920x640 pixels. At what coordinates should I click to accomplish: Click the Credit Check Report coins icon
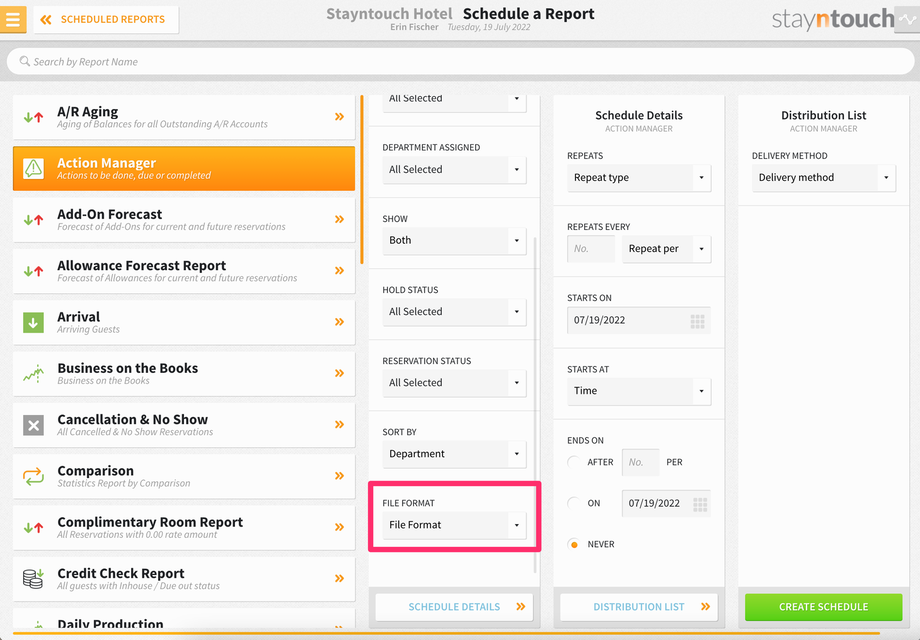click(33, 578)
